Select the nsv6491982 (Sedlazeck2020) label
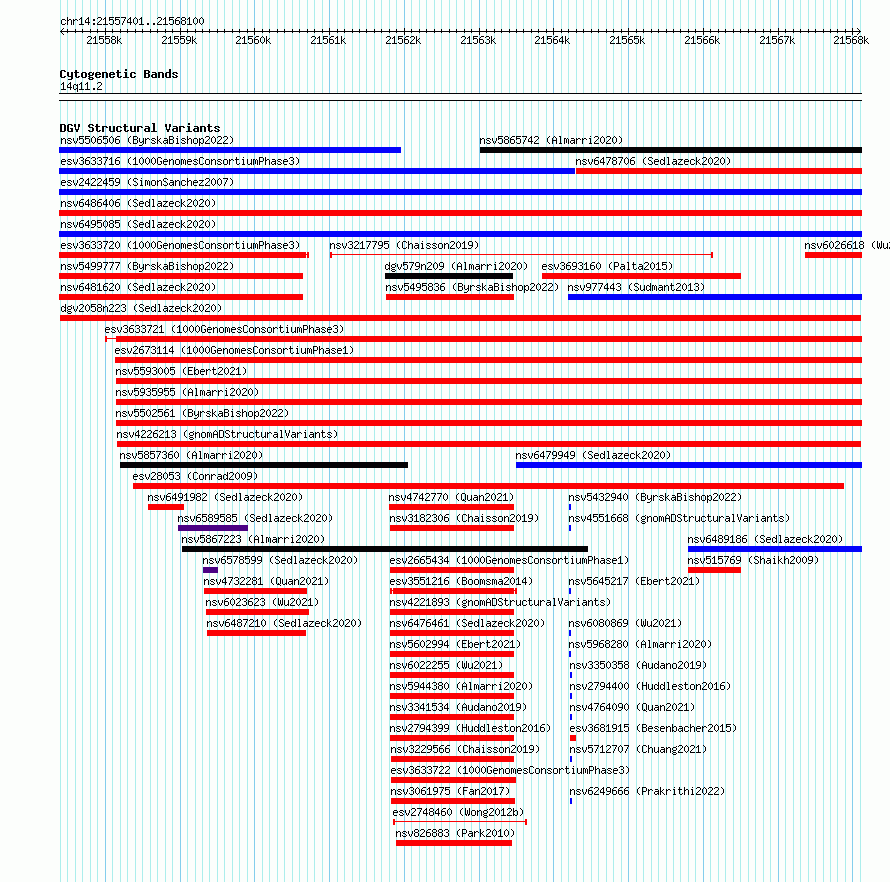The height and width of the screenshot is (882, 890). (x=225, y=497)
